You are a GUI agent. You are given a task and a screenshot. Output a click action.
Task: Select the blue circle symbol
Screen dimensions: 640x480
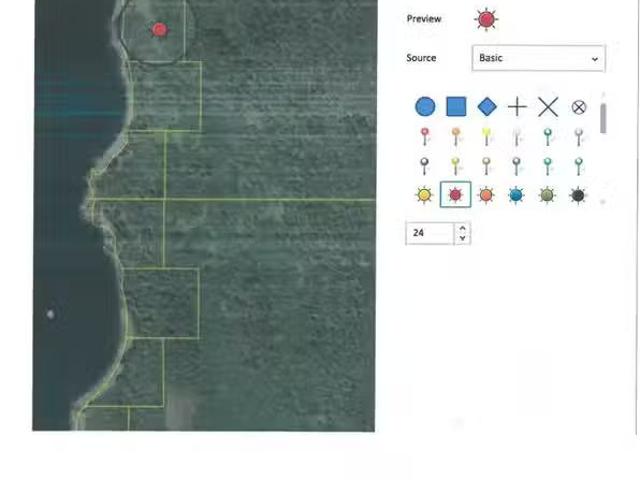425,107
